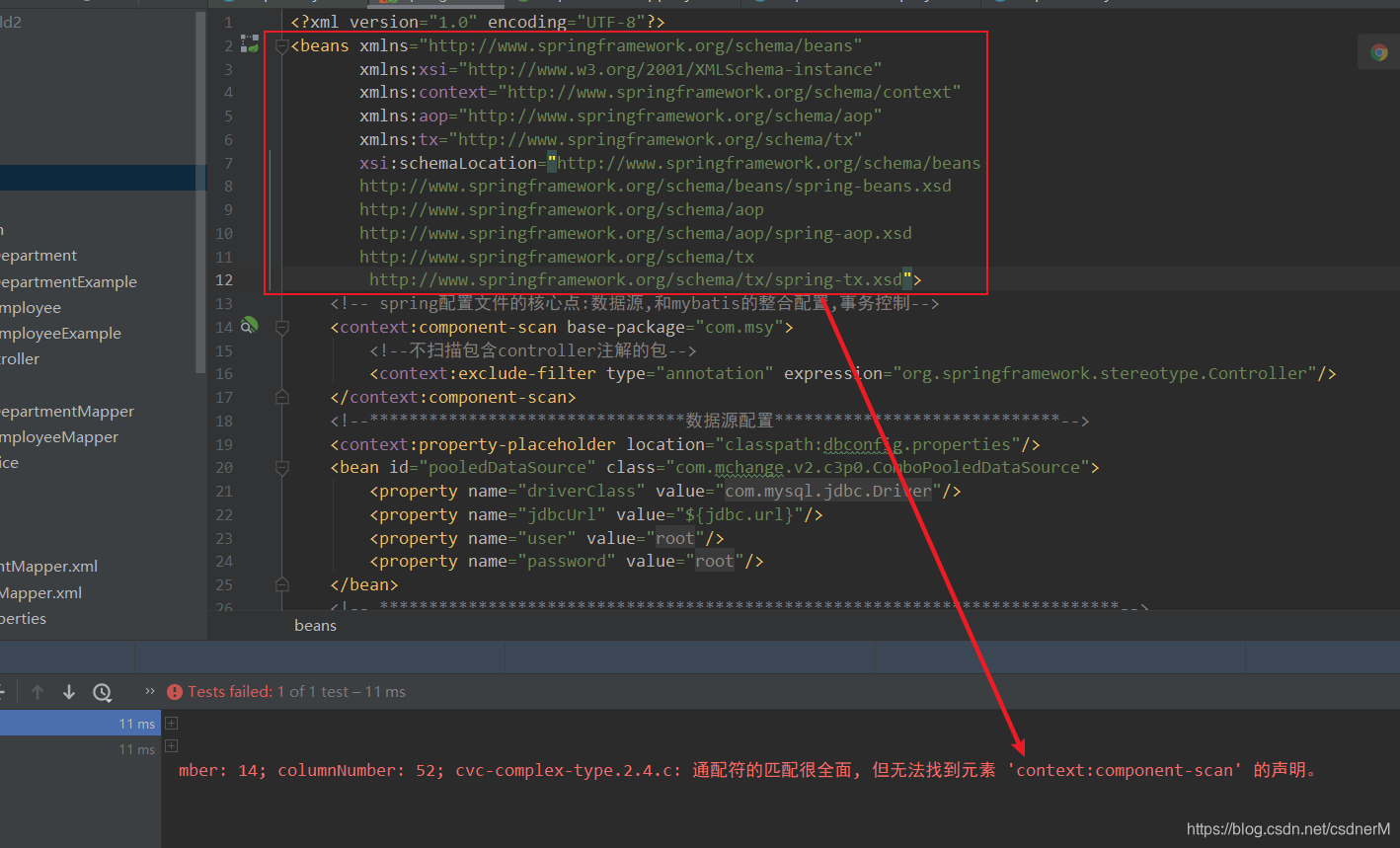Click the project panel vertical scrollbar
The height and width of the screenshot is (848, 1400).
[201, 193]
